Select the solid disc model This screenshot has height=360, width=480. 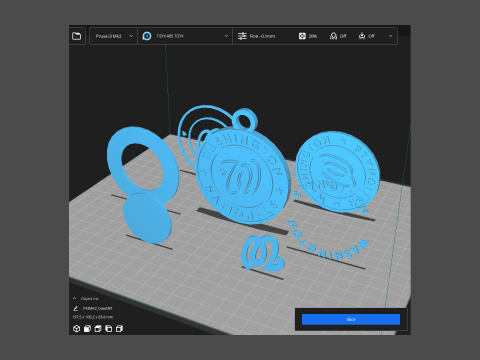click(147, 218)
